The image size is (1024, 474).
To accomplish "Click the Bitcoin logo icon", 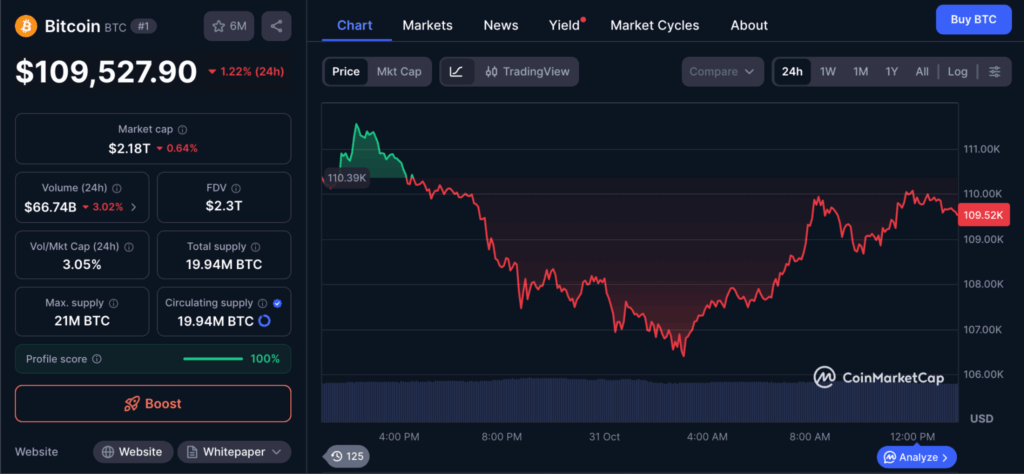I will [x=27, y=26].
